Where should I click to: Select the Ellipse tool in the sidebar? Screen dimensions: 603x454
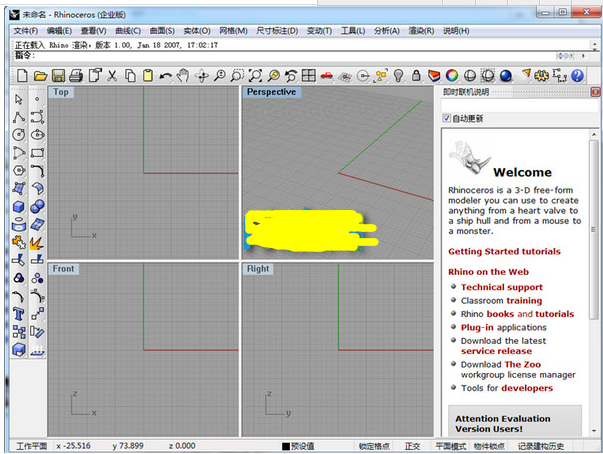click(37, 135)
